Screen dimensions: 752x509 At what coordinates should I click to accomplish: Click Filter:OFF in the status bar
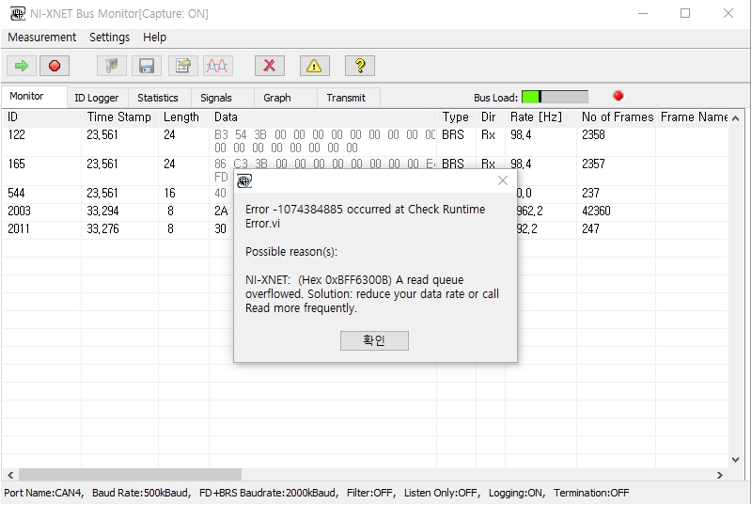[370, 493]
